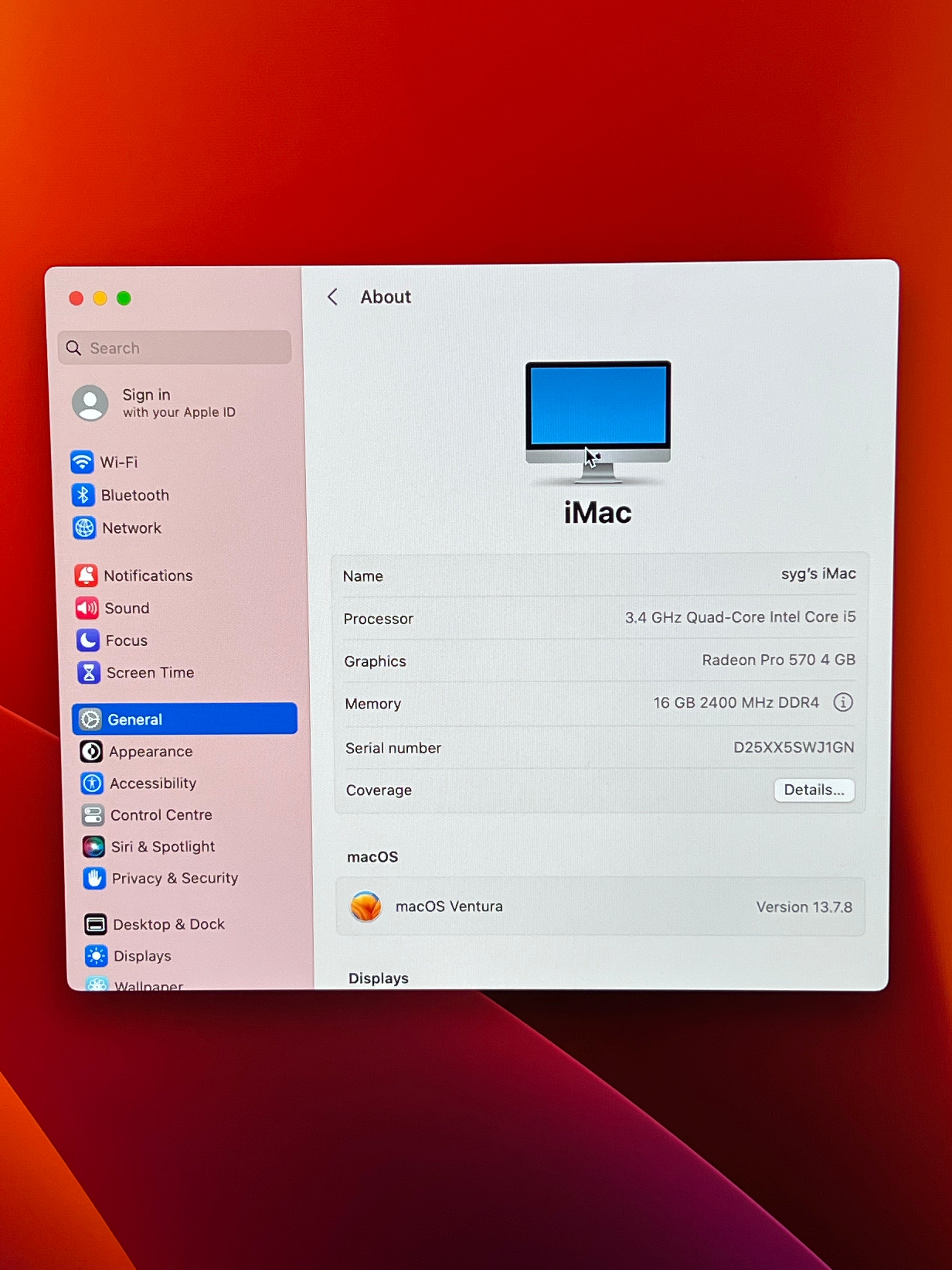Image resolution: width=952 pixels, height=1270 pixels.
Task: Click serial number "D25XX5SWJ1GN"
Action: [x=794, y=747]
